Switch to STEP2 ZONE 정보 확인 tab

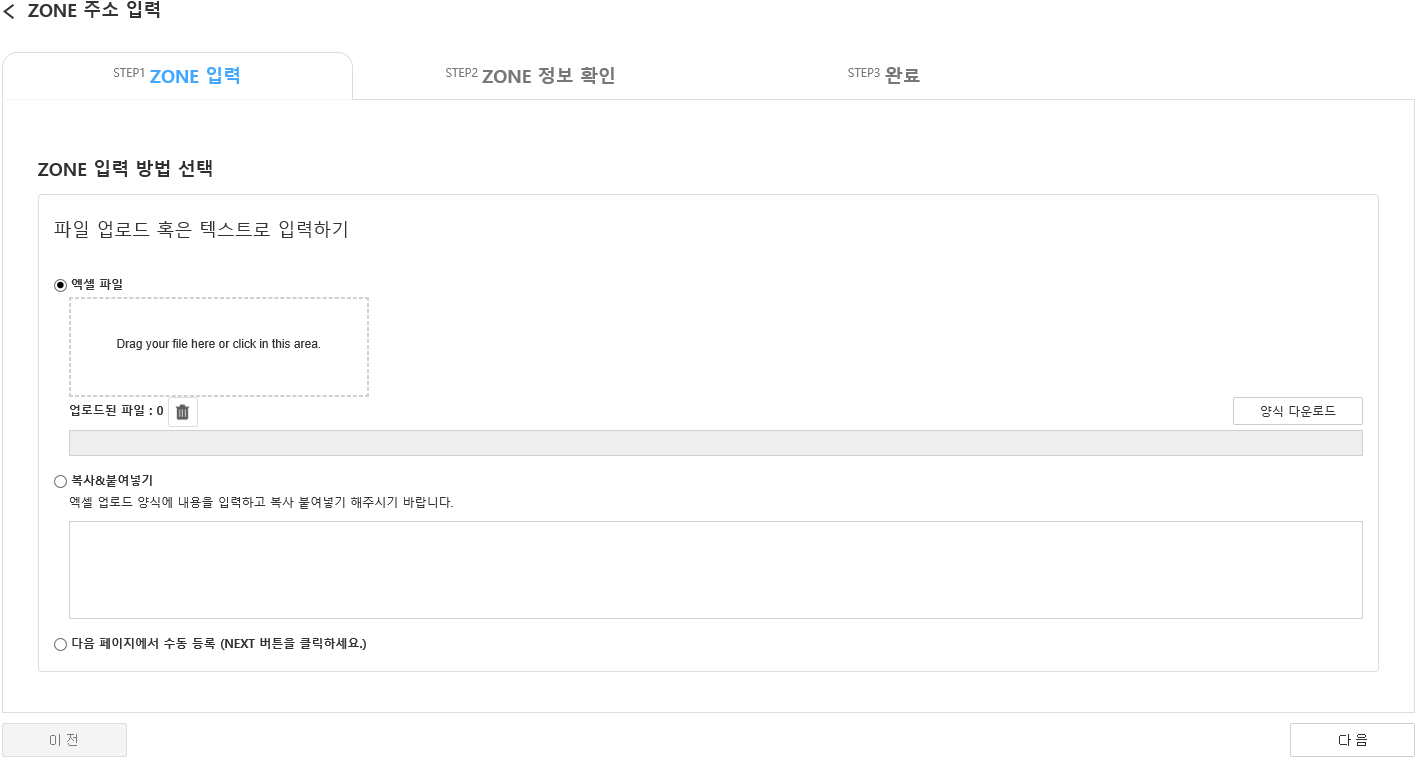tap(530, 76)
